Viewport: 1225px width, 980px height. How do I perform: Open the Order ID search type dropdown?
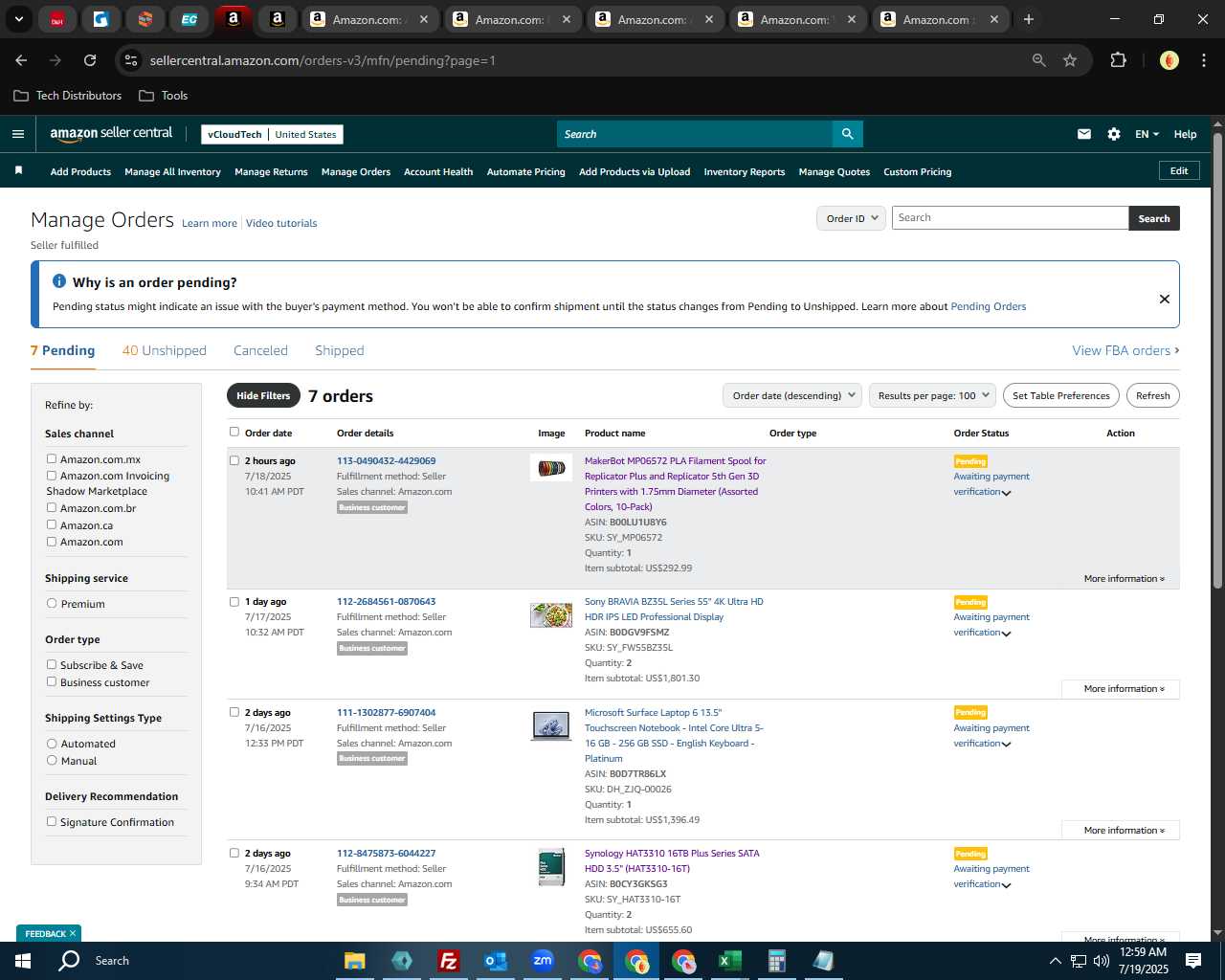click(851, 218)
